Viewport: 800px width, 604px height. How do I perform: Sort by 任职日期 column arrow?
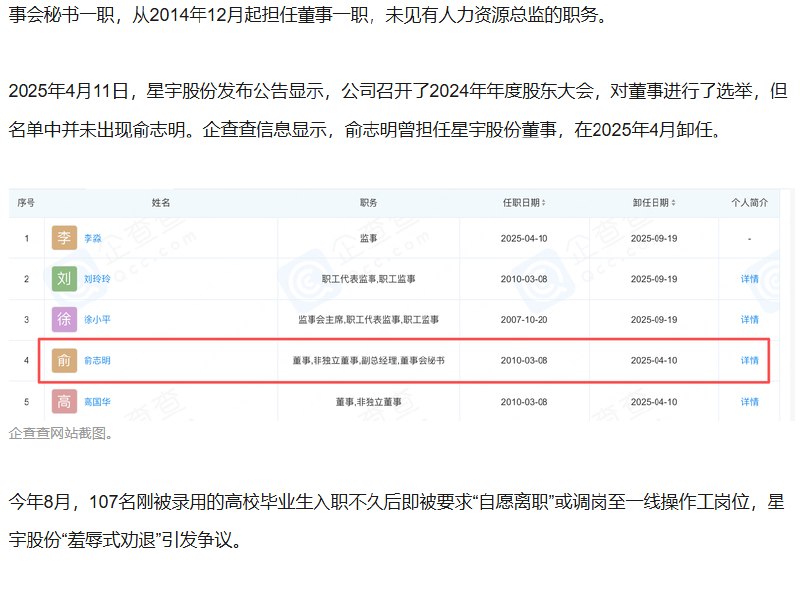coord(544,203)
